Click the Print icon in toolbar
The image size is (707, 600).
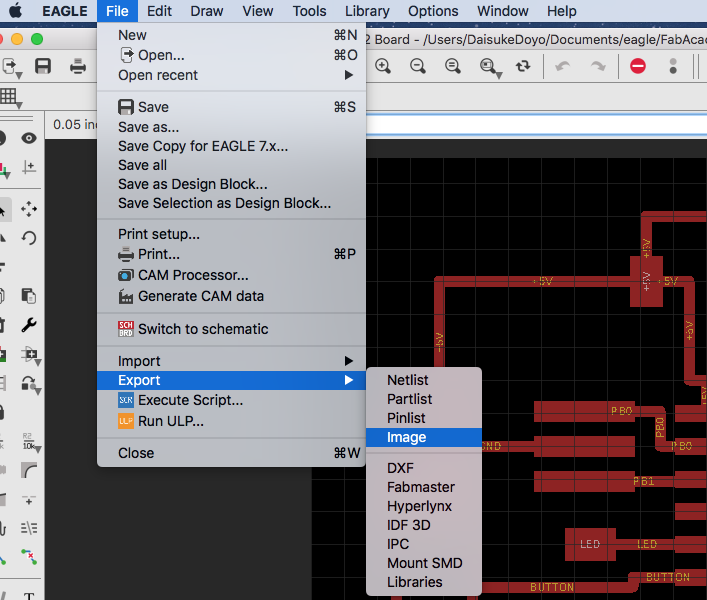coord(78,66)
